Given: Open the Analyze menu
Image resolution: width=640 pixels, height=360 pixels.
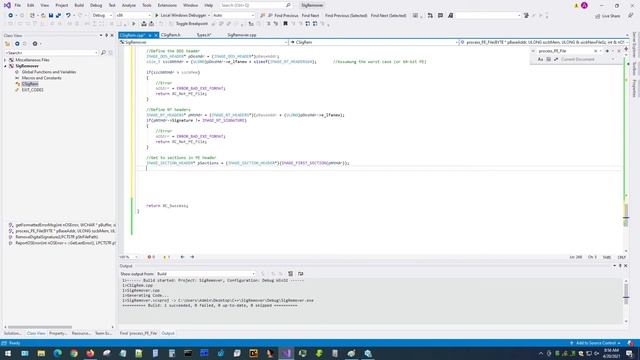Looking at the screenshot, I should pyautogui.click(x=129, y=5).
